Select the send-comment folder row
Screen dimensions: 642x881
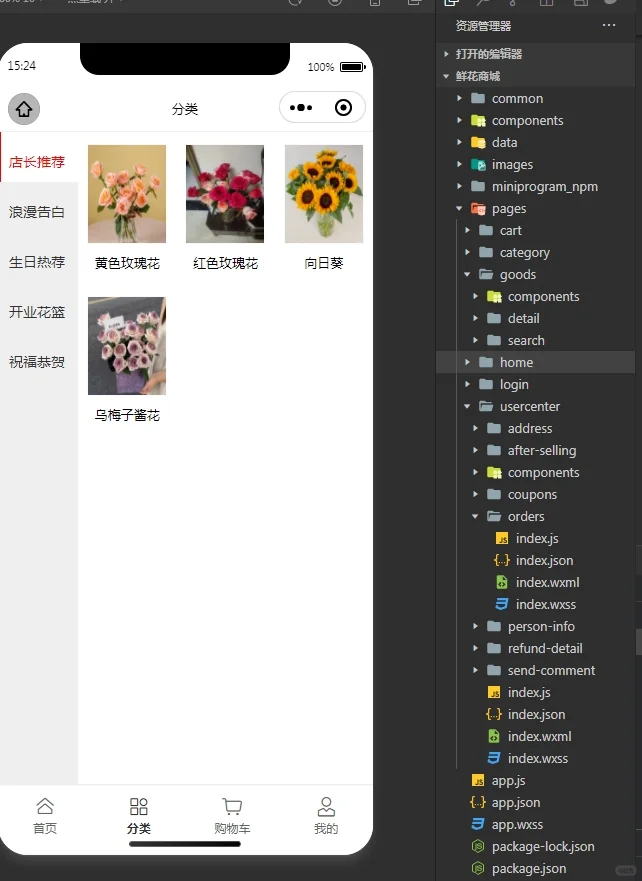coord(536,670)
